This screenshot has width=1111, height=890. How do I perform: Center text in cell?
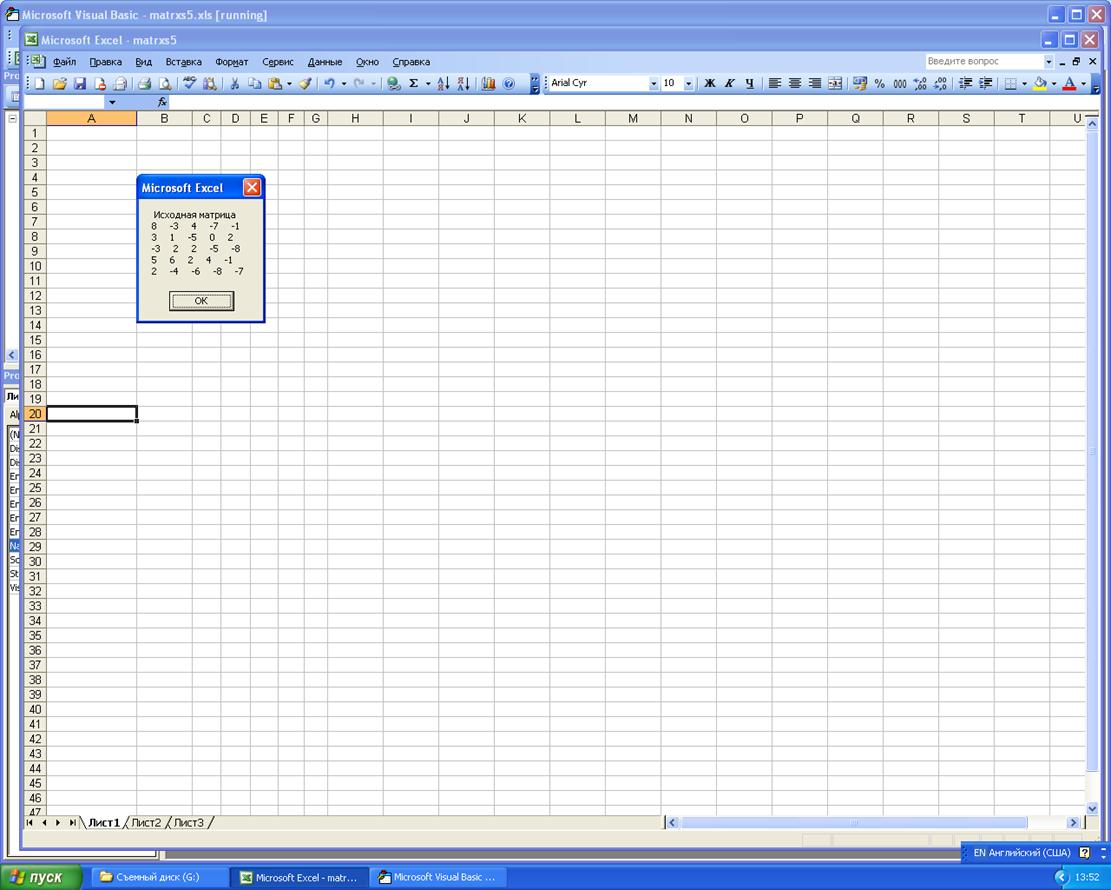coord(795,84)
